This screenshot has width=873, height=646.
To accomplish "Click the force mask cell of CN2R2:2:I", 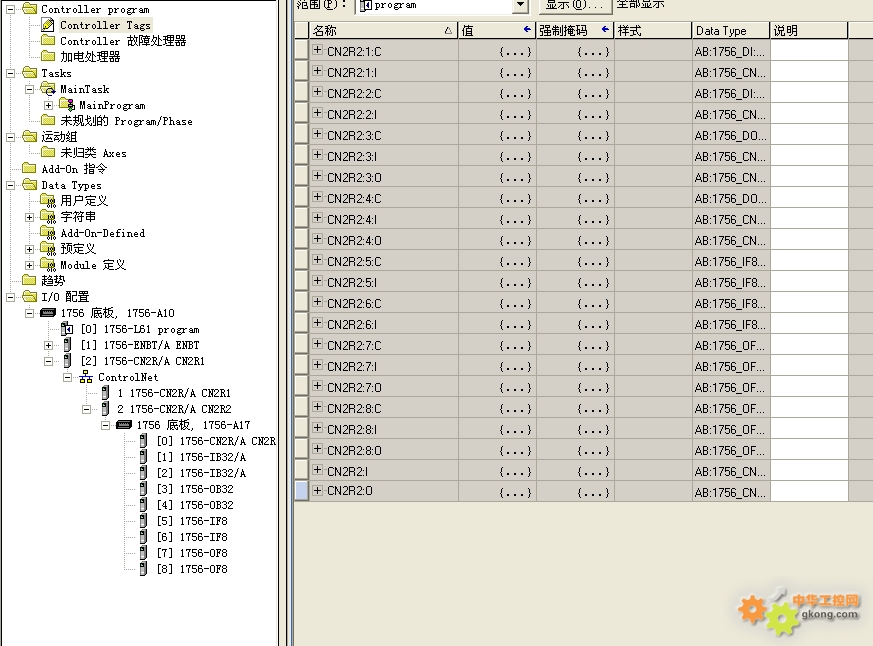I will tap(575, 115).
